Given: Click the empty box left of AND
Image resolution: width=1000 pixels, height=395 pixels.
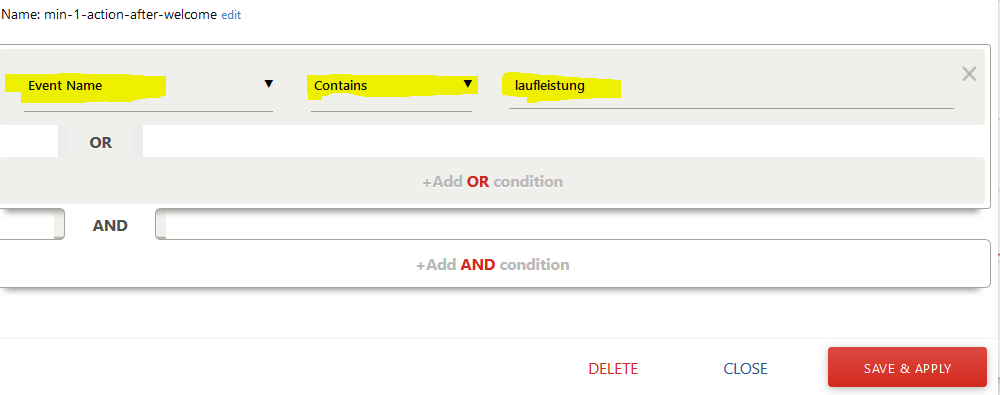Looking at the screenshot, I should (x=32, y=224).
